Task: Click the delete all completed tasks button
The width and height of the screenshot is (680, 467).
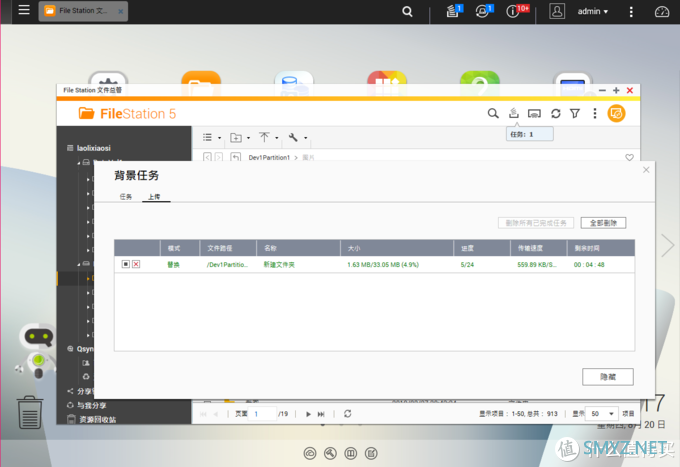Action: pos(536,223)
